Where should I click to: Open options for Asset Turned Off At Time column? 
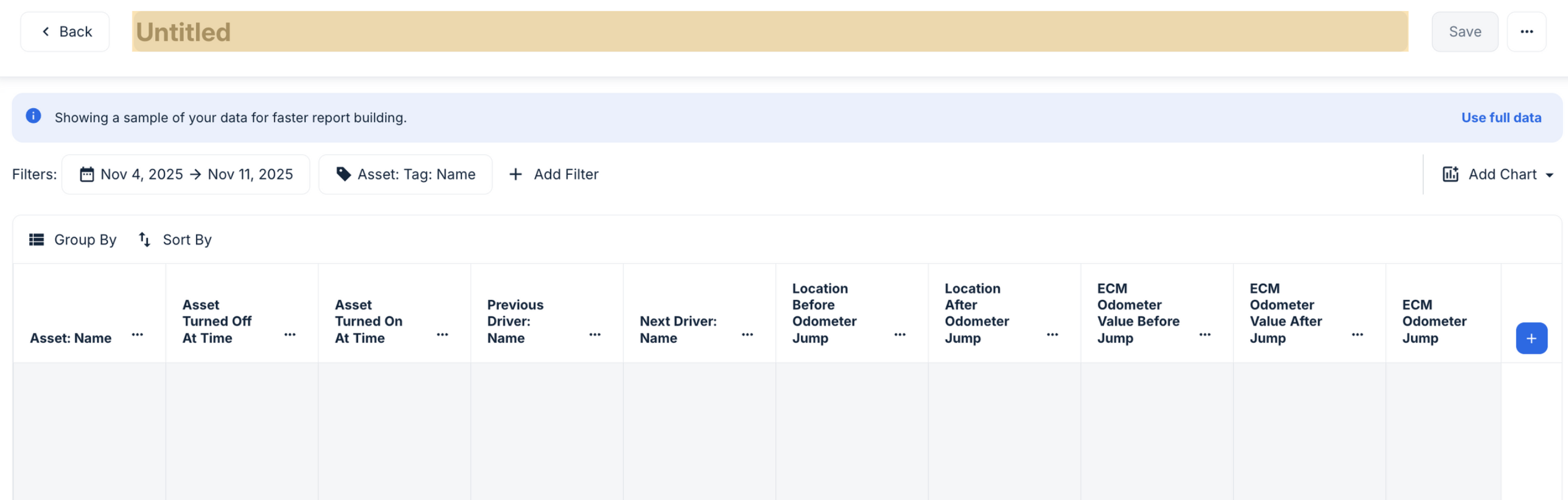[290, 334]
